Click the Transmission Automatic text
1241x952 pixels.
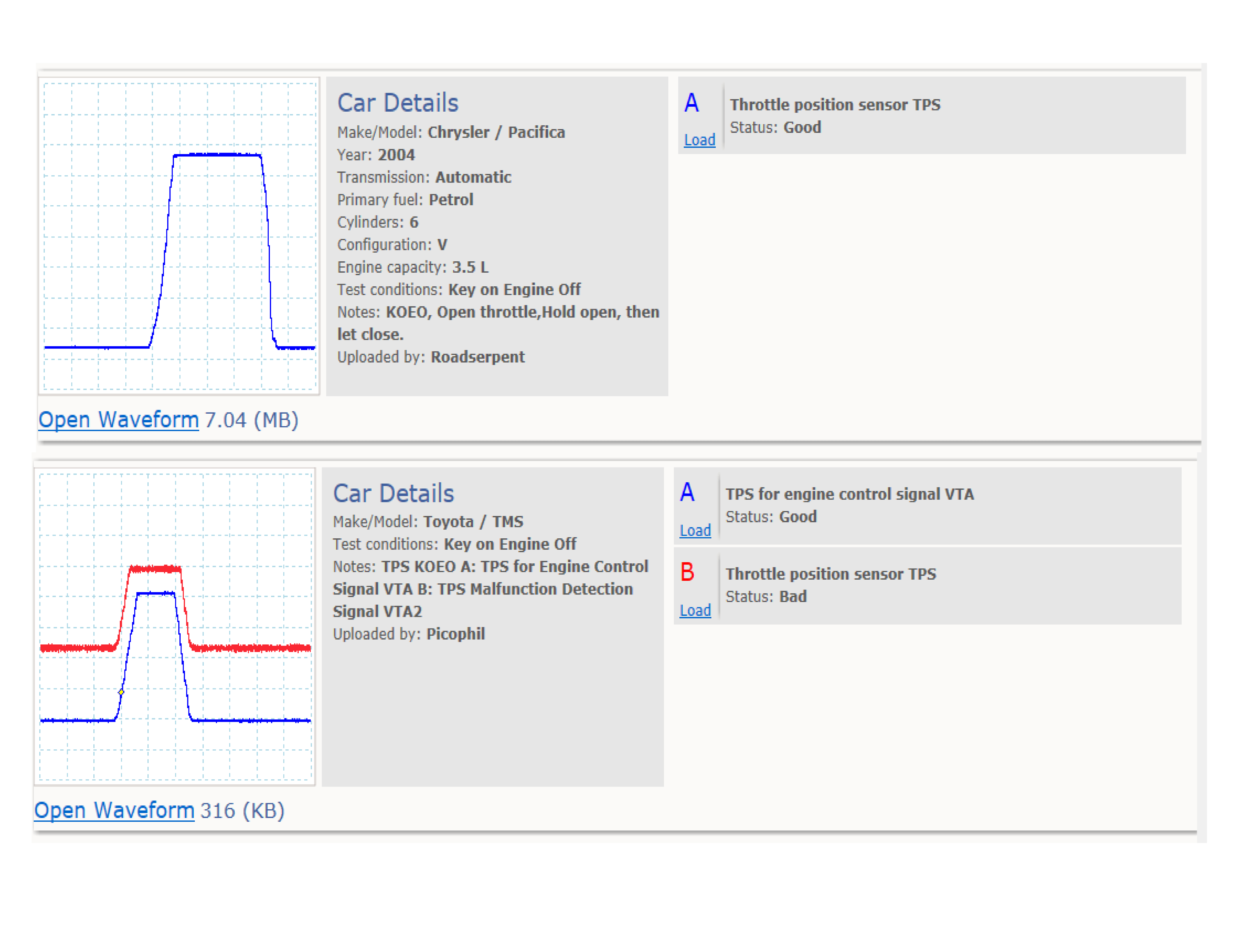click(424, 177)
